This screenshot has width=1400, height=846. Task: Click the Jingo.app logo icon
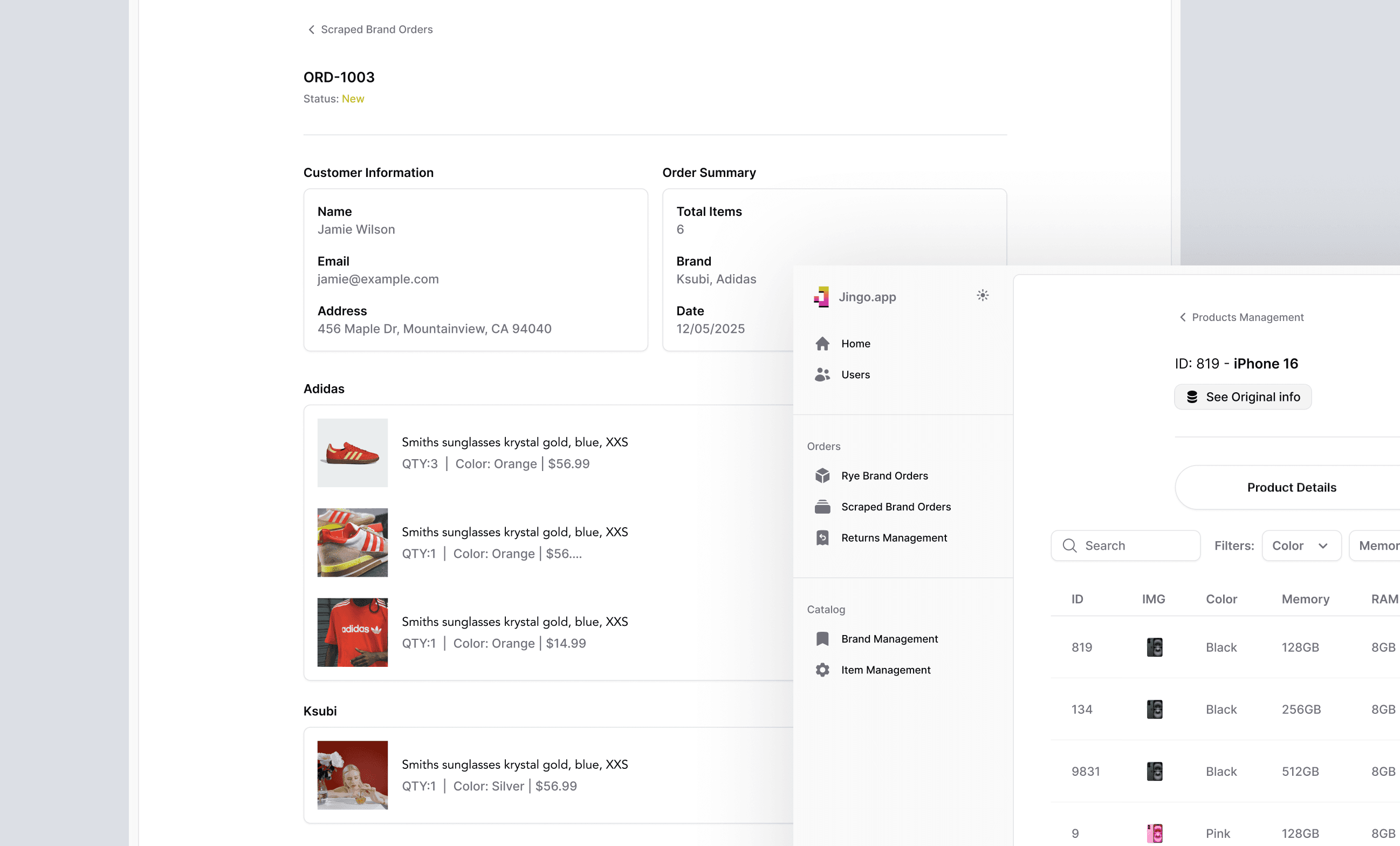[x=821, y=297]
